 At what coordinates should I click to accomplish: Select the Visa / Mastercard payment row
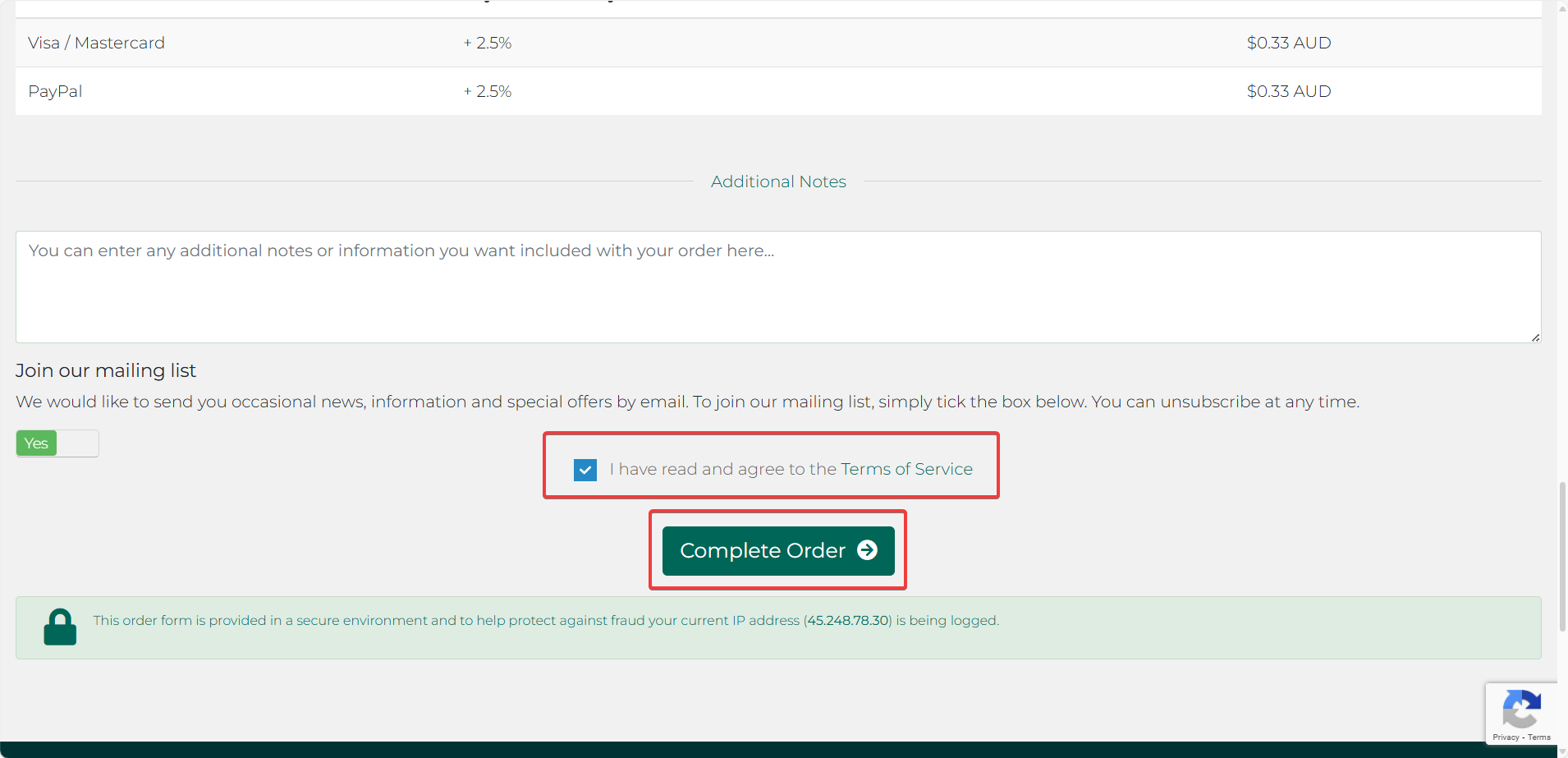tap(778, 43)
